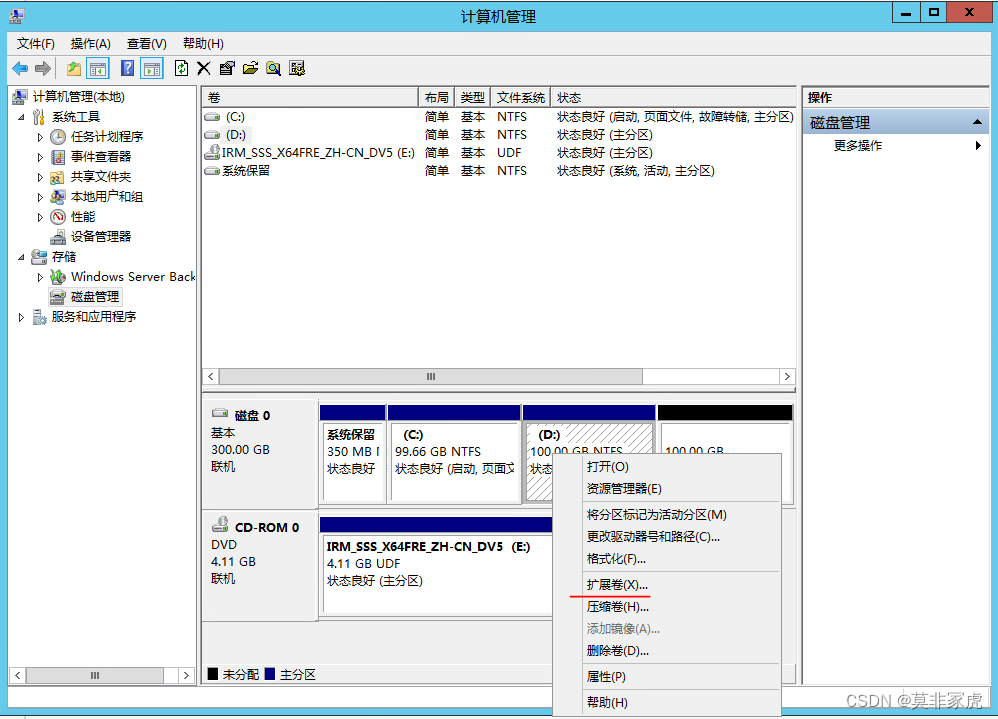The width and height of the screenshot is (998, 719).
Task: Expand the 服务和应用程序 node arrow
Action: pyautogui.click(x=21, y=317)
